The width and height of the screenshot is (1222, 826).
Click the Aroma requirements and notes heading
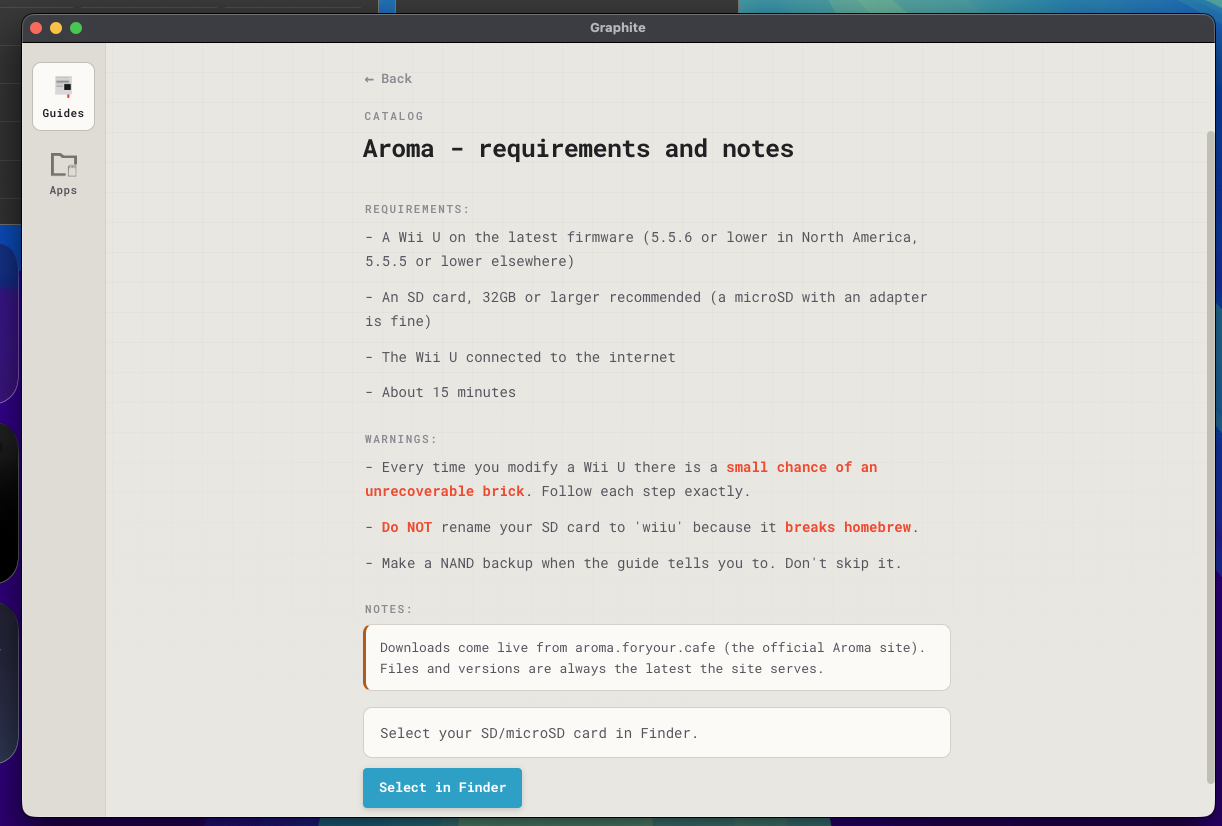[578, 149]
